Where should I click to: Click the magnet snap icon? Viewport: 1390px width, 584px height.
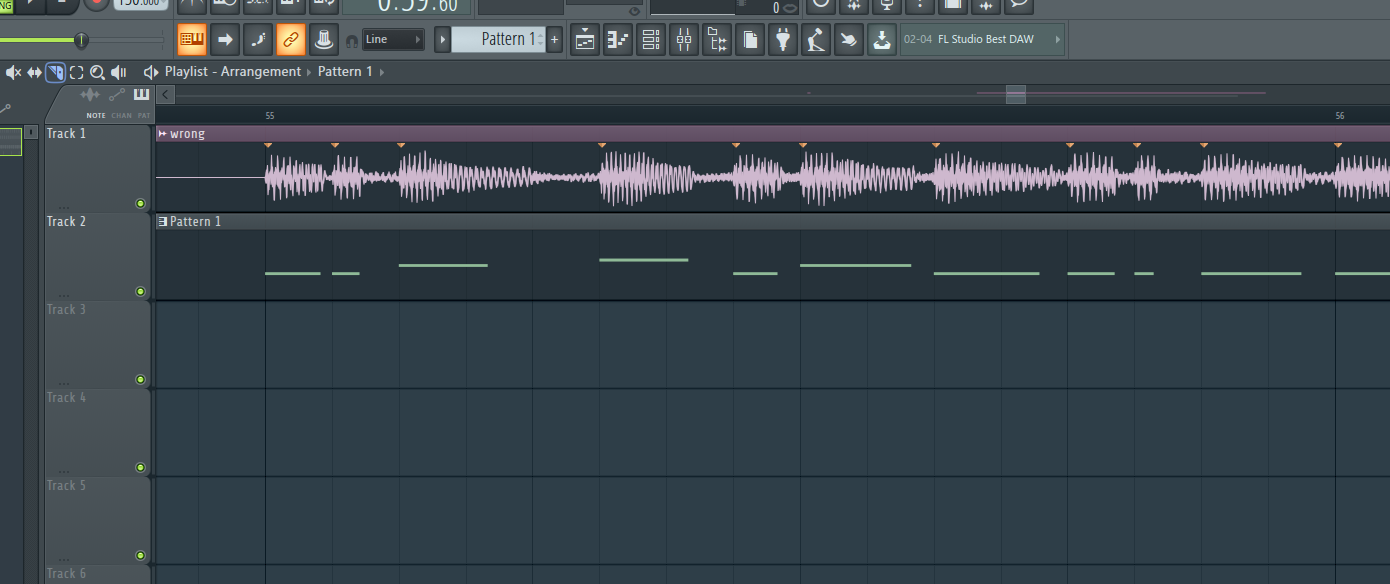[x=352, y=41]
